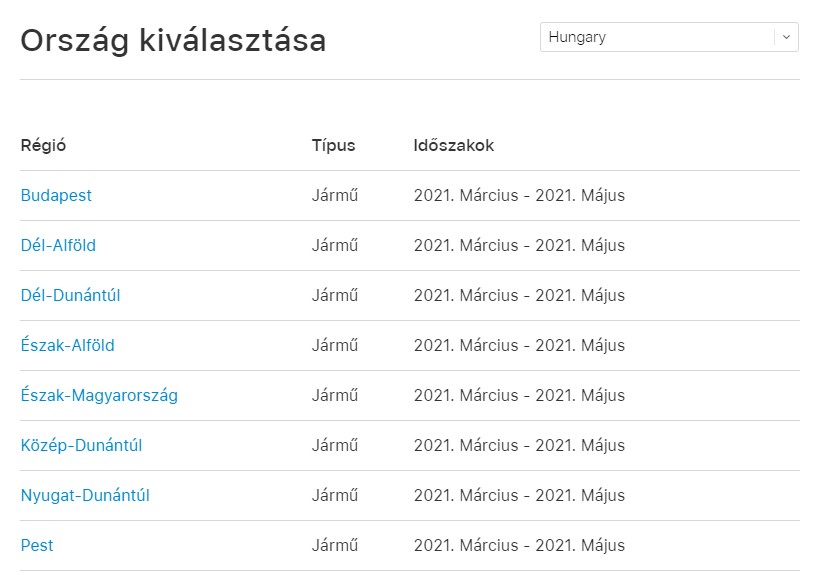The height and width of the screenshot is (573, 826).
Task: Click the Jármű cell in Észak-Magyarország row
Action: point(335,396)
